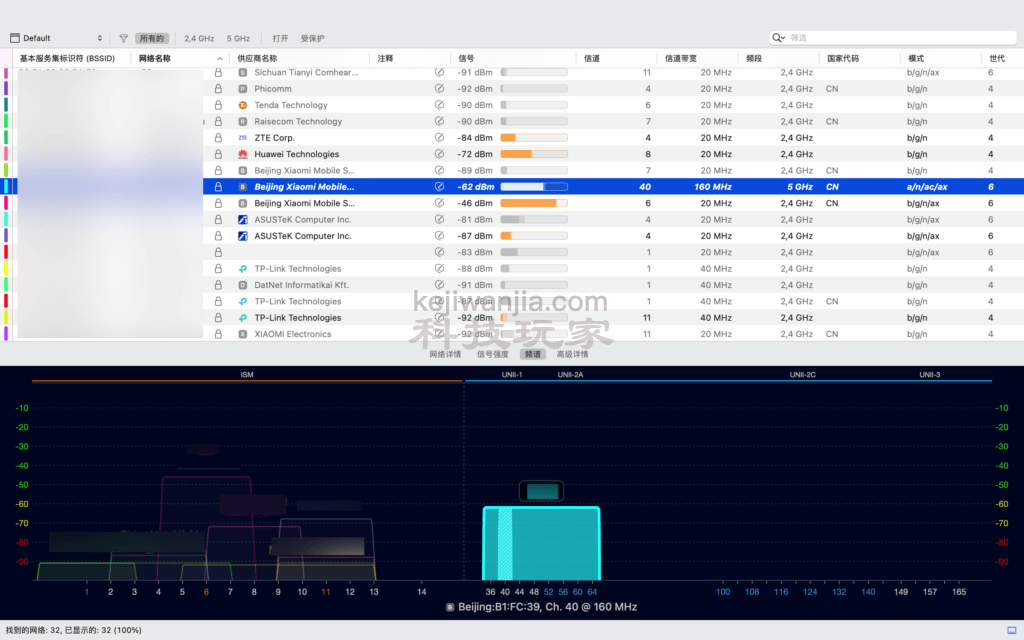This screenshot has width=1024, height=640.
Task: Select the 所有的 filter
Action: point(152,39)
